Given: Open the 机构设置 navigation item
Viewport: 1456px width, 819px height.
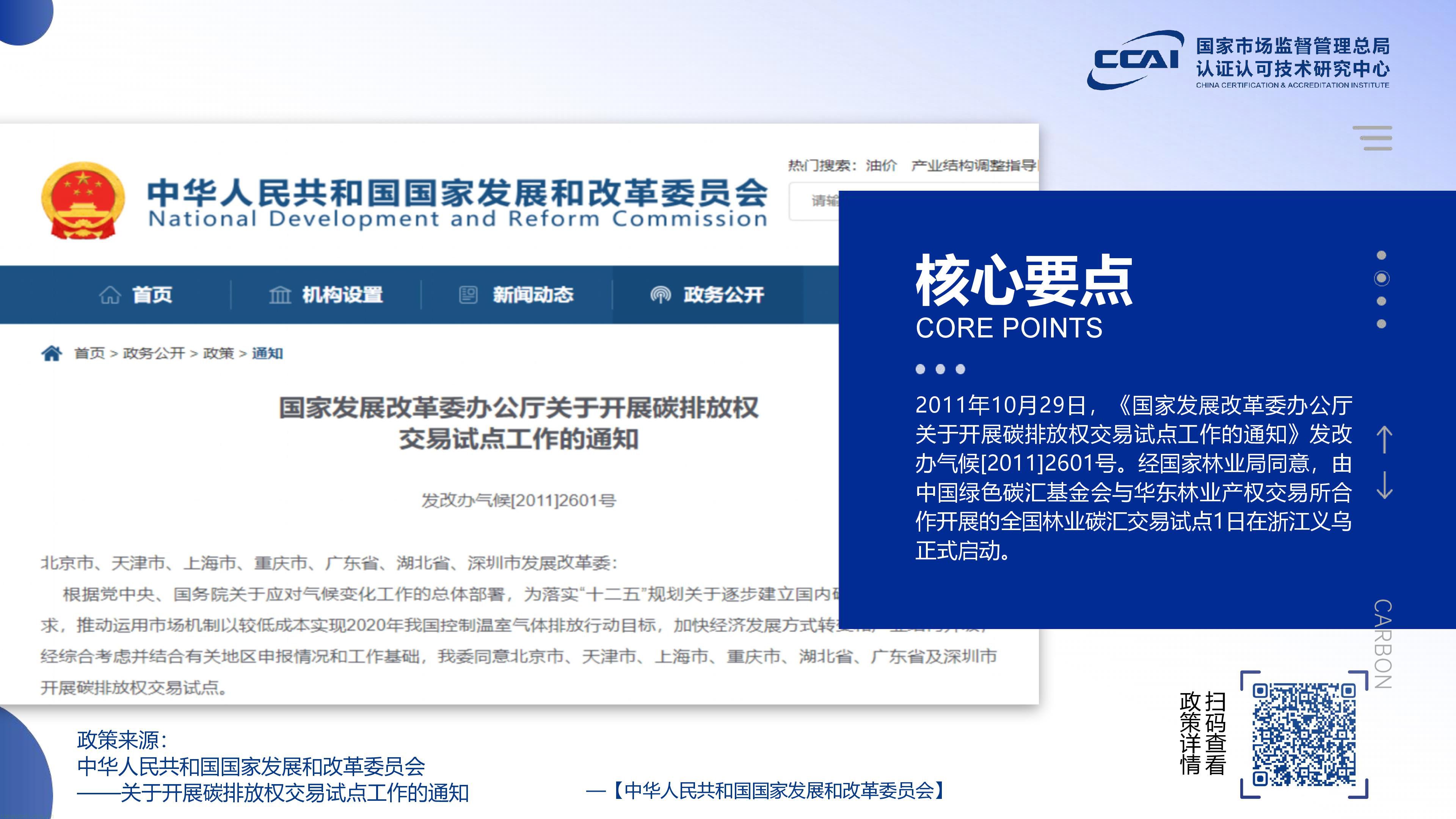Looking at the screenshot, I should tap(326, 295).
